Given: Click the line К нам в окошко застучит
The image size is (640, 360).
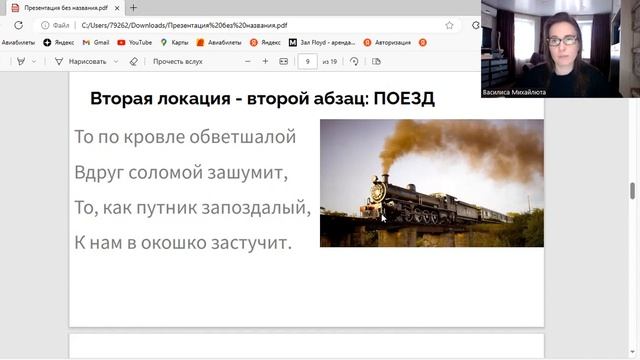Looking at the screenshot, I should pos(183,243).
